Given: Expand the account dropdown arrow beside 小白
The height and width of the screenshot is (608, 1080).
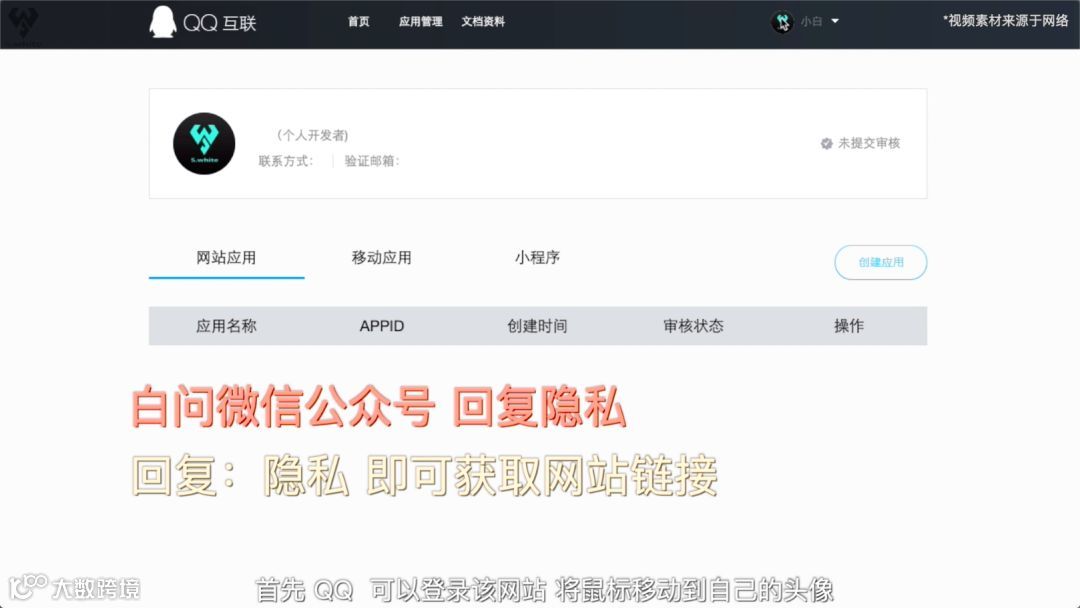Looking at the screenshot, I should point(835,21).
